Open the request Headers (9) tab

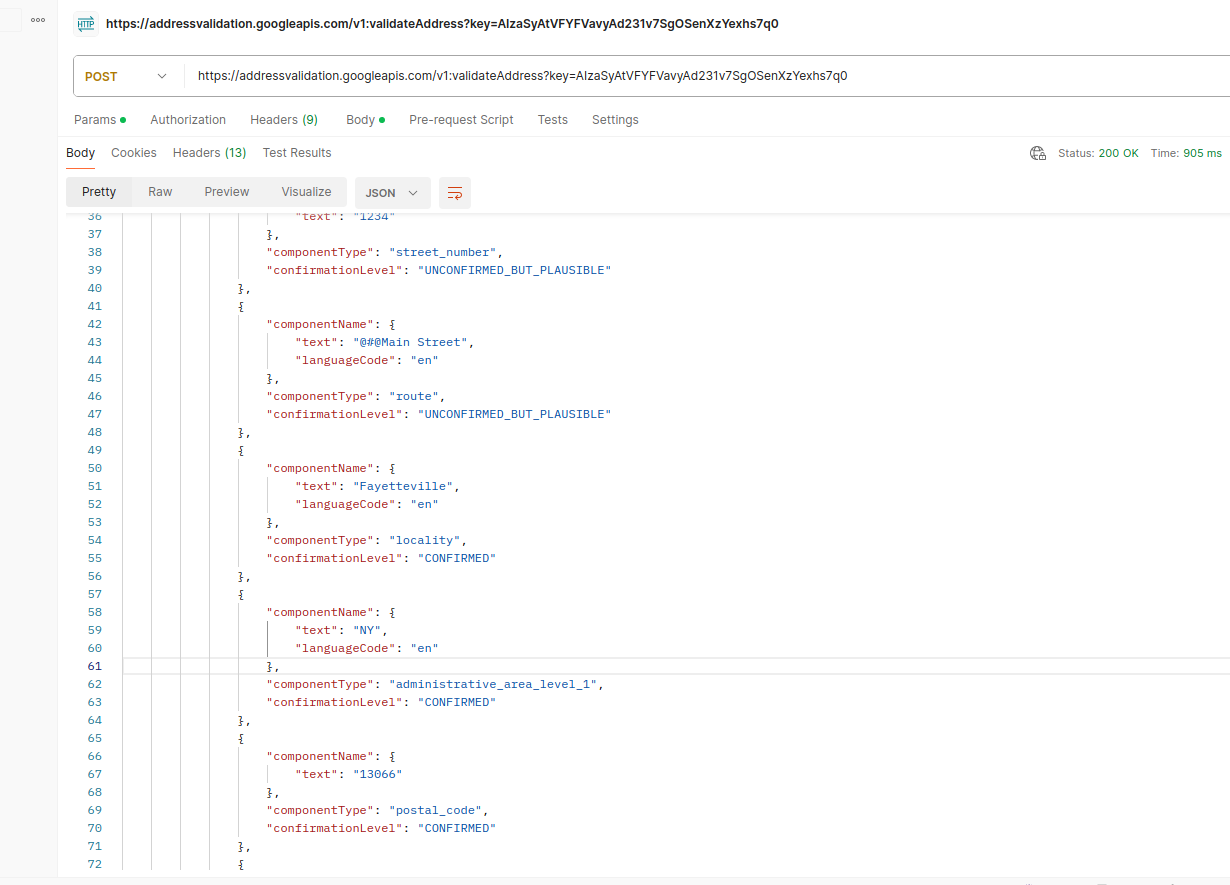point(284,120)
